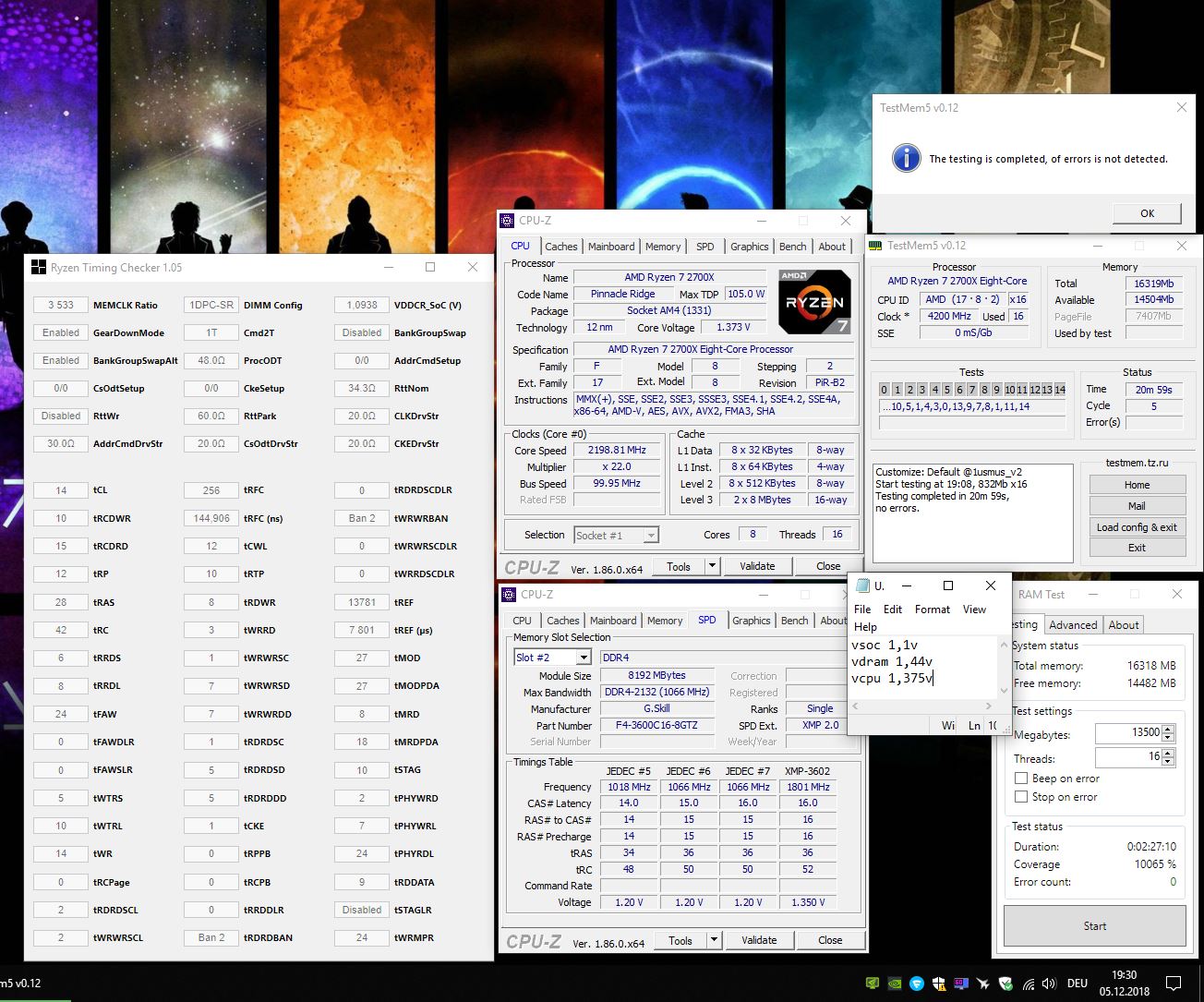Open Windows Defender security tray icon
This screenshot has height=1002, width=1204.
[x=939, y=984]
